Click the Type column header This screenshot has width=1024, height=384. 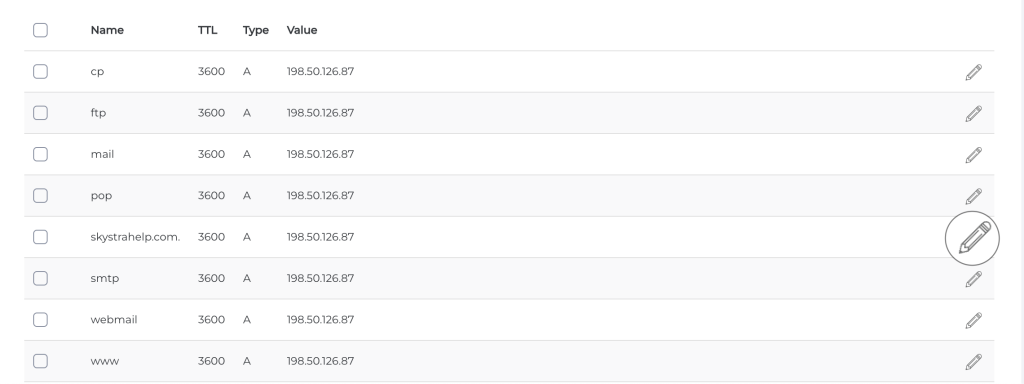tap(256, 31)
